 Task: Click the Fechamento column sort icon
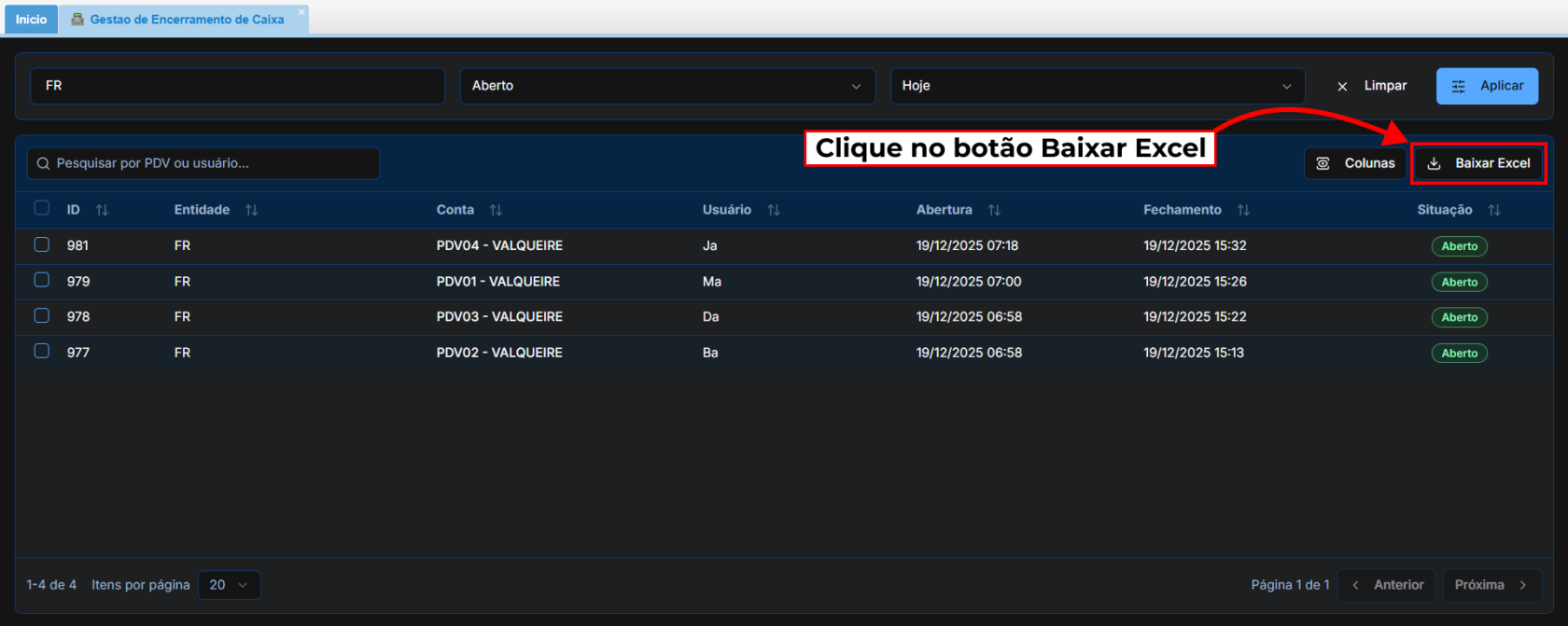1243,210
